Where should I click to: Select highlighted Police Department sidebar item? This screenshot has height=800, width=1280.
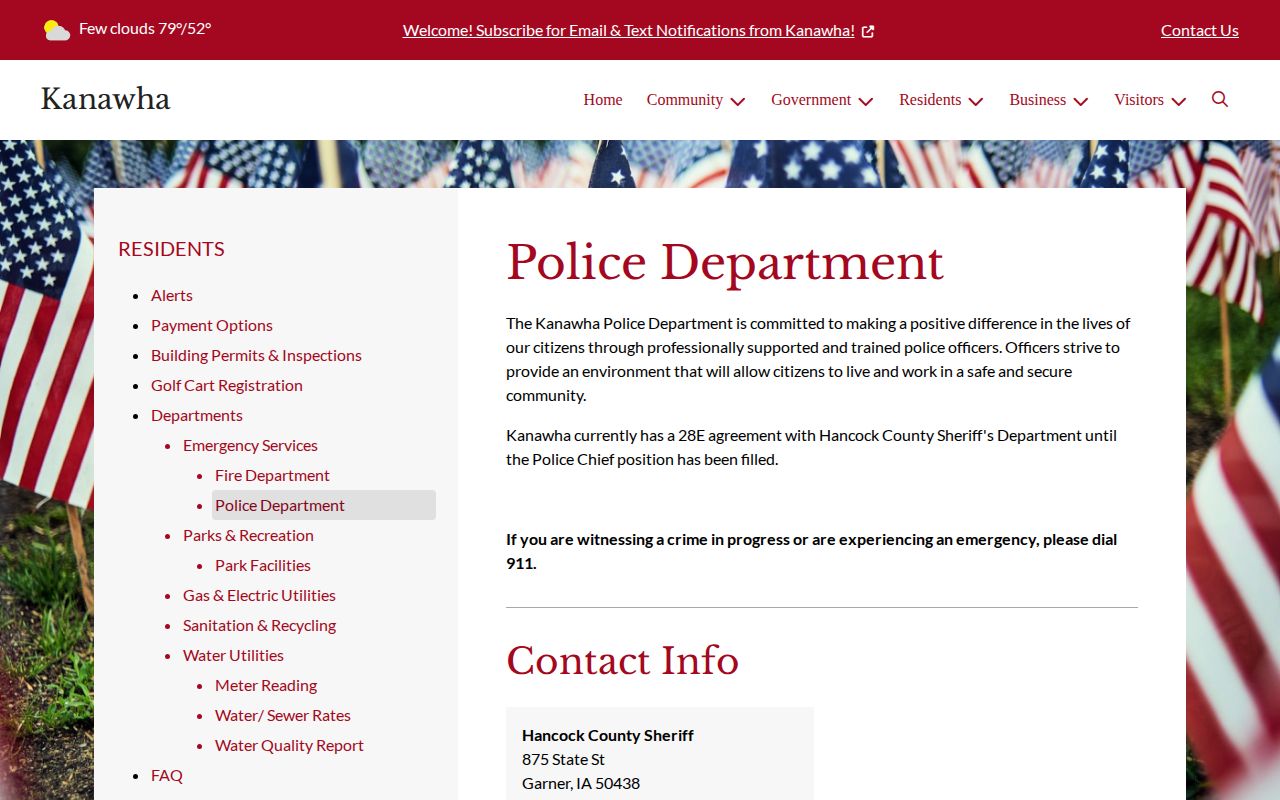coord(324,505)
